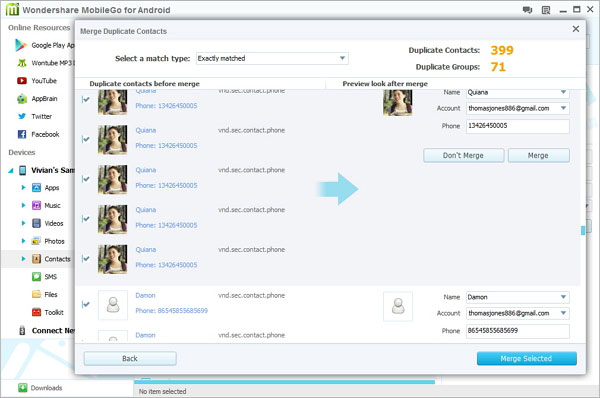The width and height of the screenshot is (600, 398).
Task: Collapse the Vivian's Samsung device tree
Action: pos(11,170)
